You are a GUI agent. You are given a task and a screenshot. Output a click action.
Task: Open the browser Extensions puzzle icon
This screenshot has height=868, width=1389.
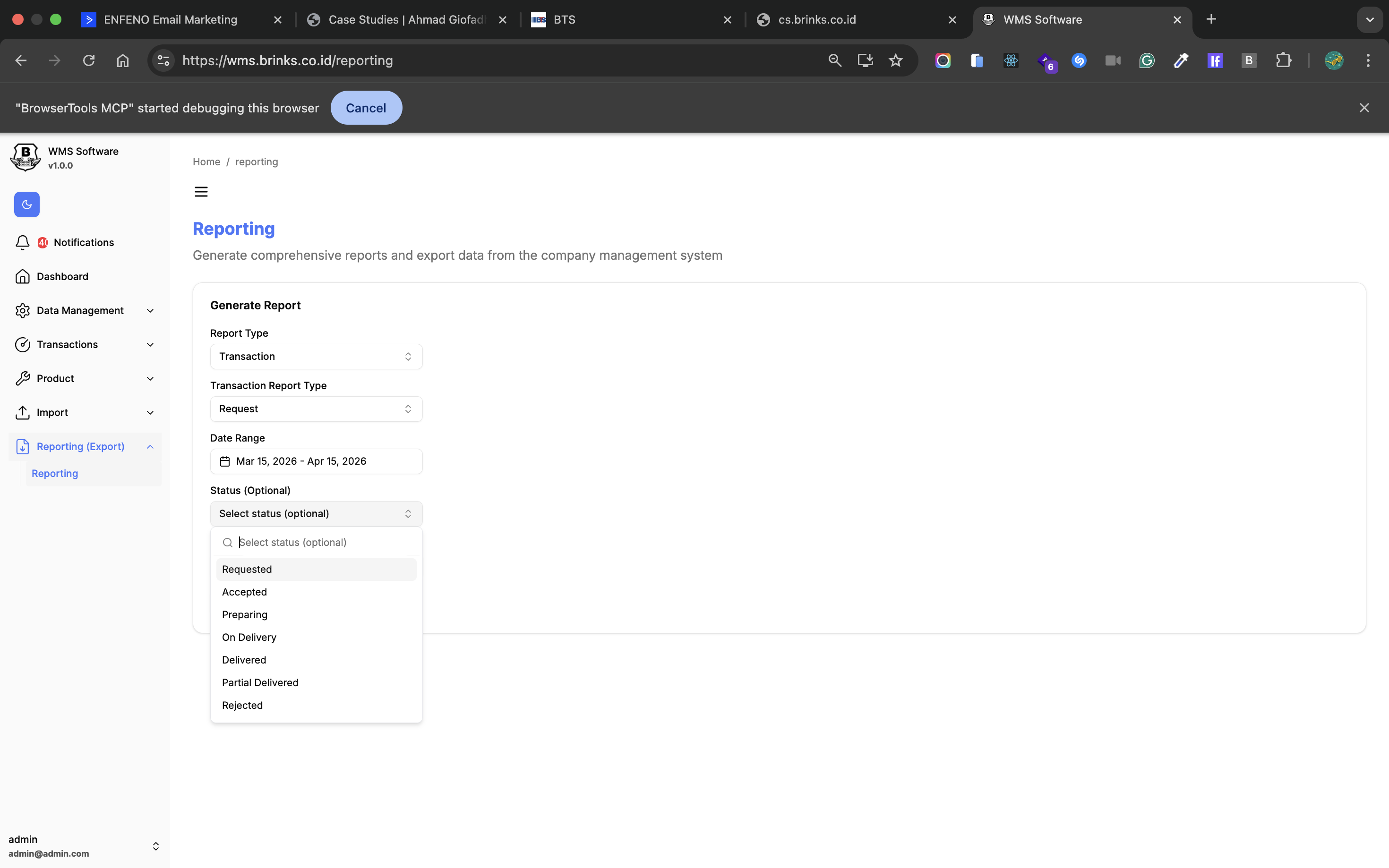click(1283, 60)
